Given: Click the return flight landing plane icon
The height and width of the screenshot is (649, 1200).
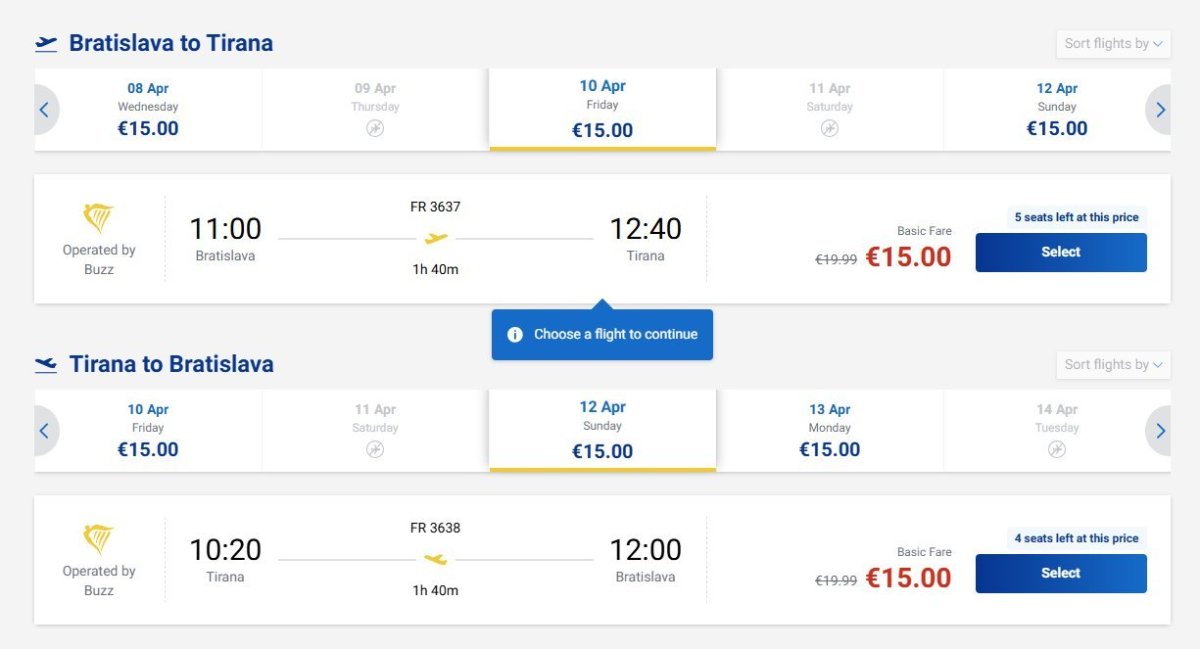Looking at the screenshot, I should (46, 364).
